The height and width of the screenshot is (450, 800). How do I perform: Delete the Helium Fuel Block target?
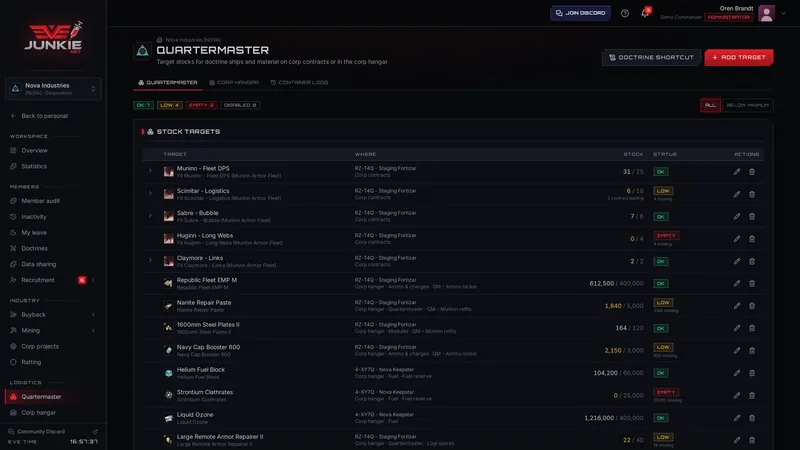point(752,373)
